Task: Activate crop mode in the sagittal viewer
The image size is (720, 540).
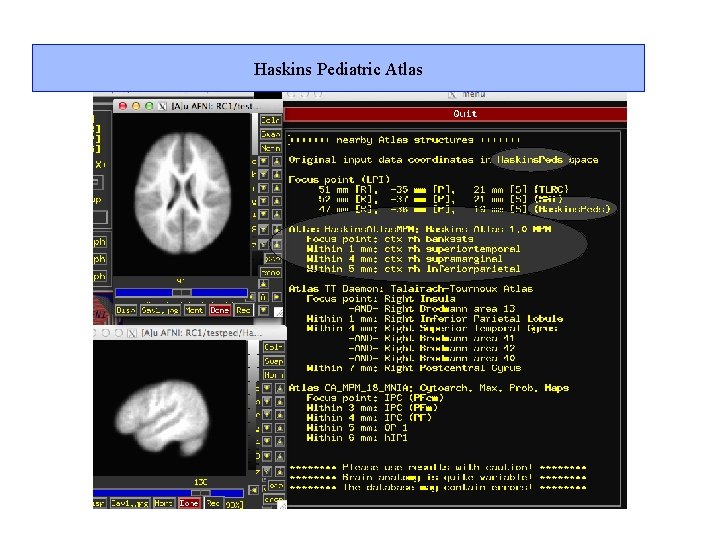Action: [274, 499]
